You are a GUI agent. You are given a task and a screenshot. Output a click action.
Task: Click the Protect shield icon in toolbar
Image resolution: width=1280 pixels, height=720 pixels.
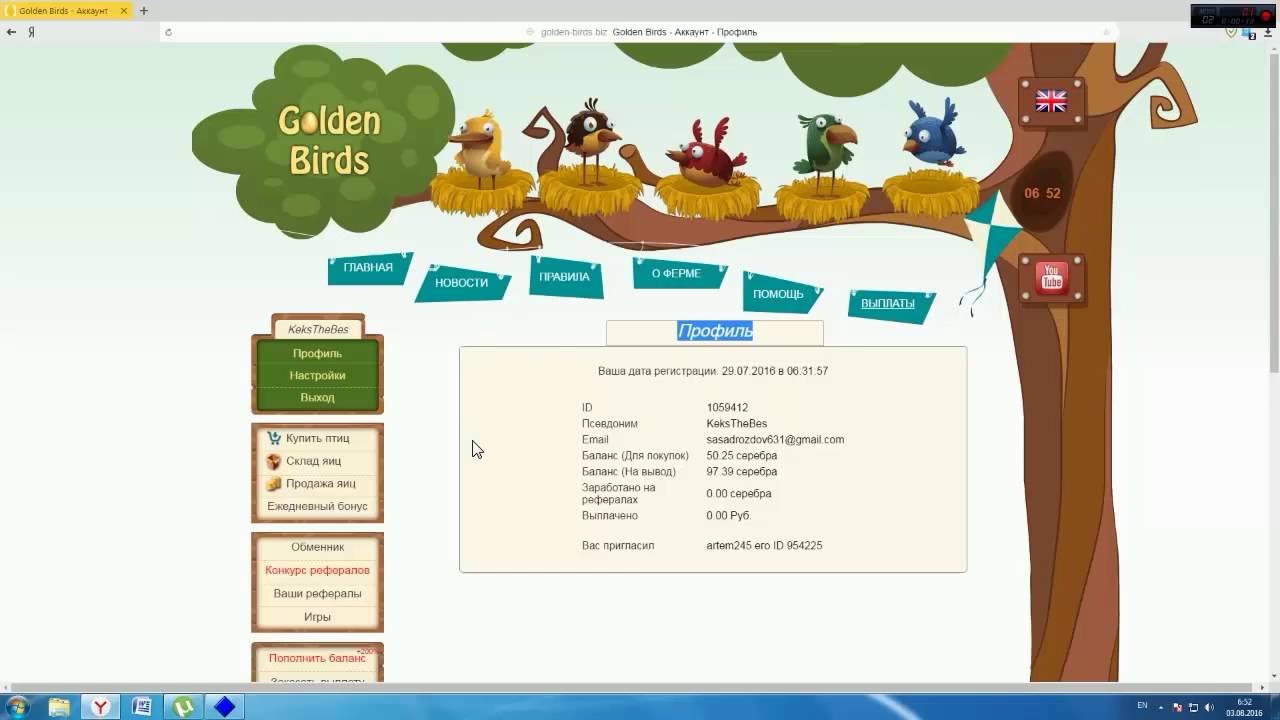(1232, 32)
